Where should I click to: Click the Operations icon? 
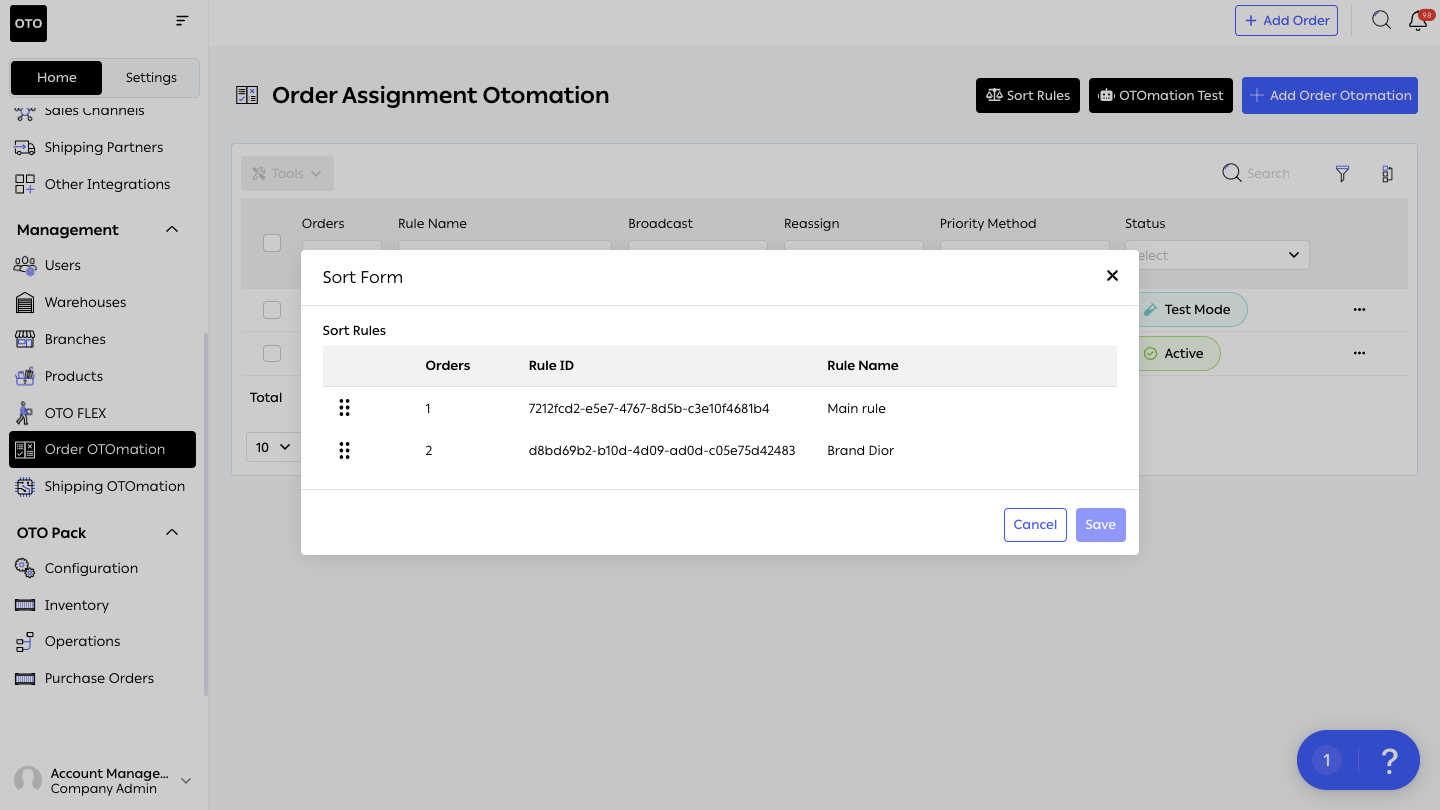click(x=25, y=642)
